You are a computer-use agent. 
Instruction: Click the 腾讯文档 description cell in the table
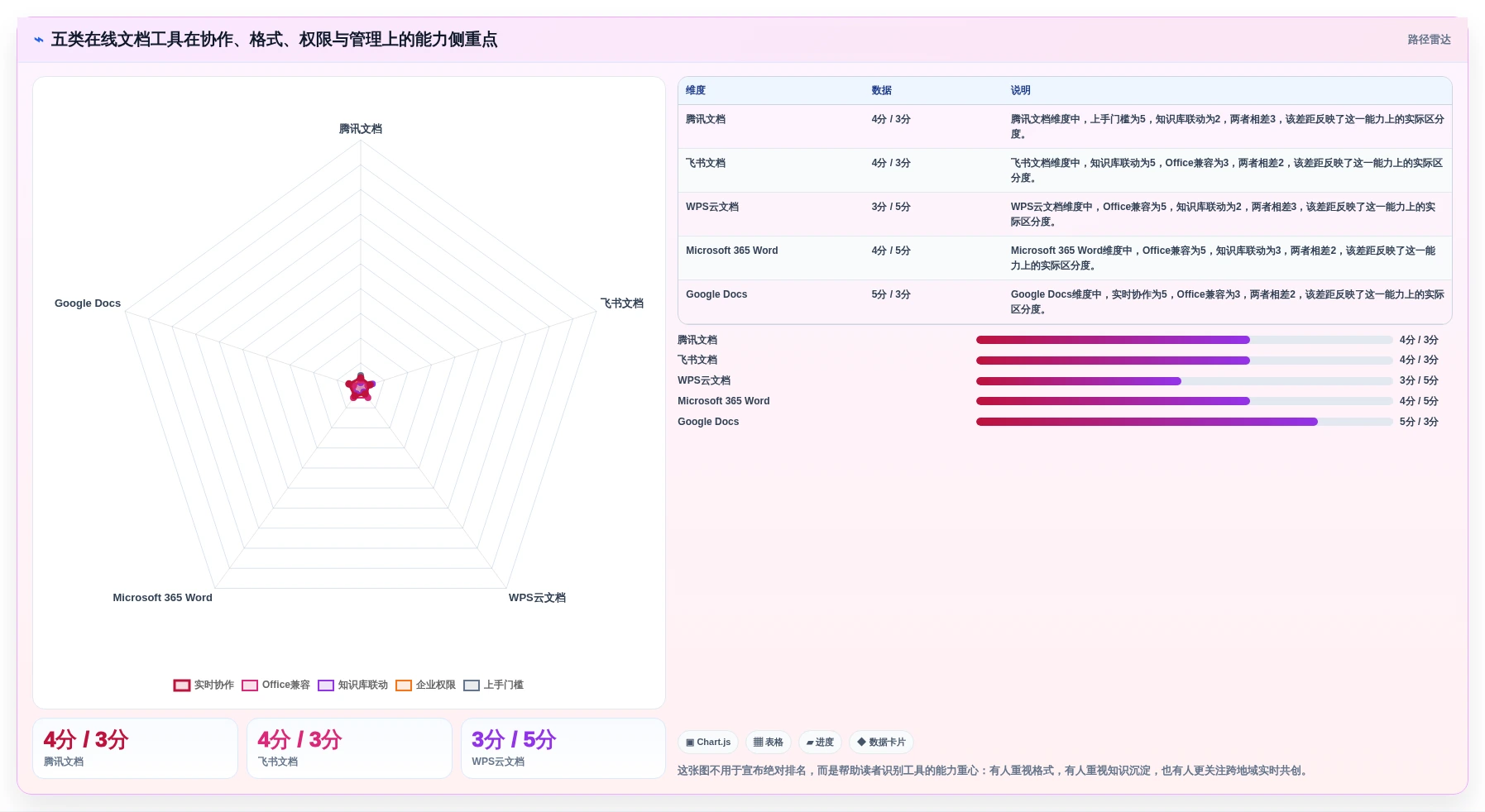coord(1227,127)
